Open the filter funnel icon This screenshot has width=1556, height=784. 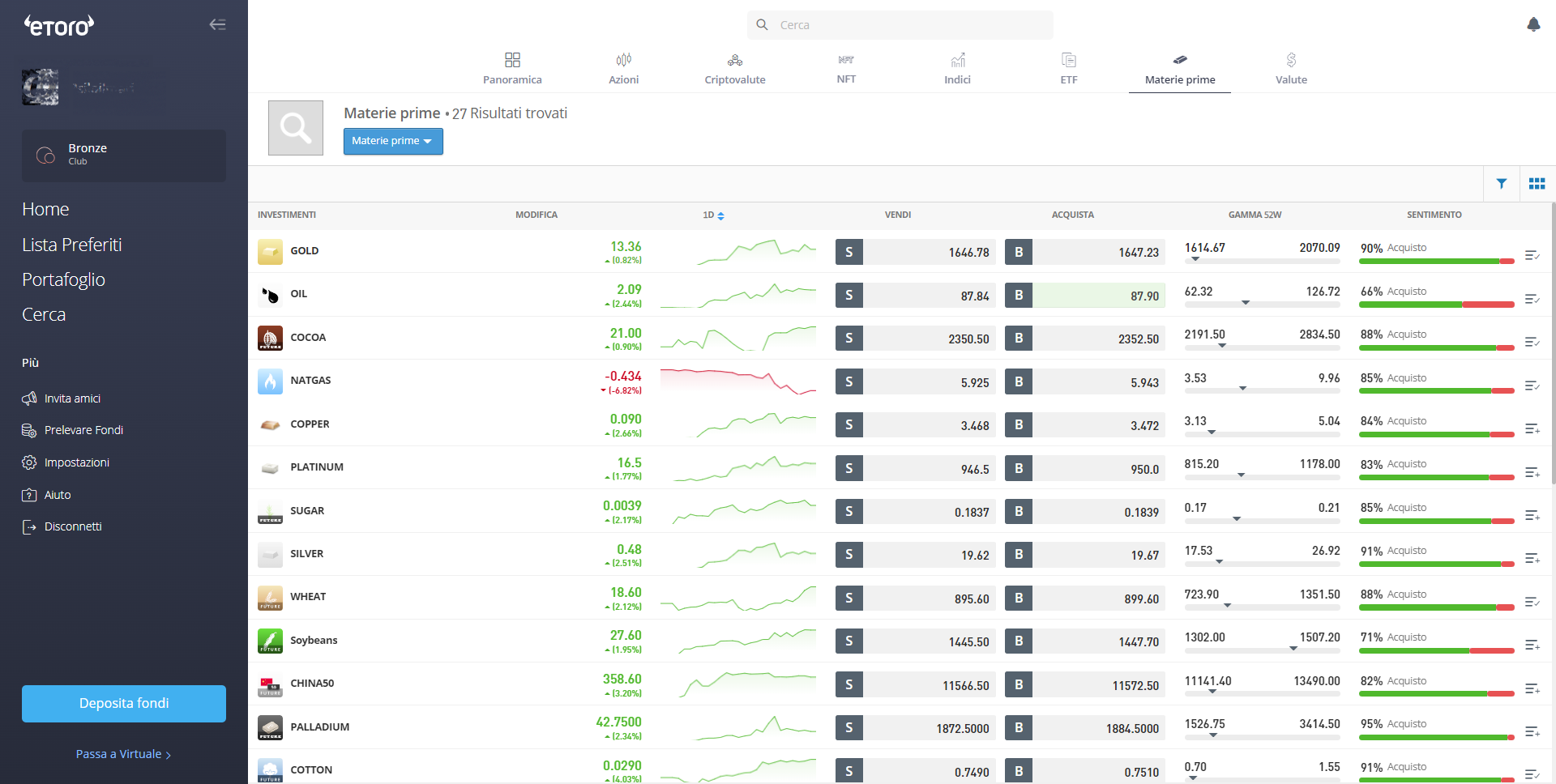(1502, 184)
